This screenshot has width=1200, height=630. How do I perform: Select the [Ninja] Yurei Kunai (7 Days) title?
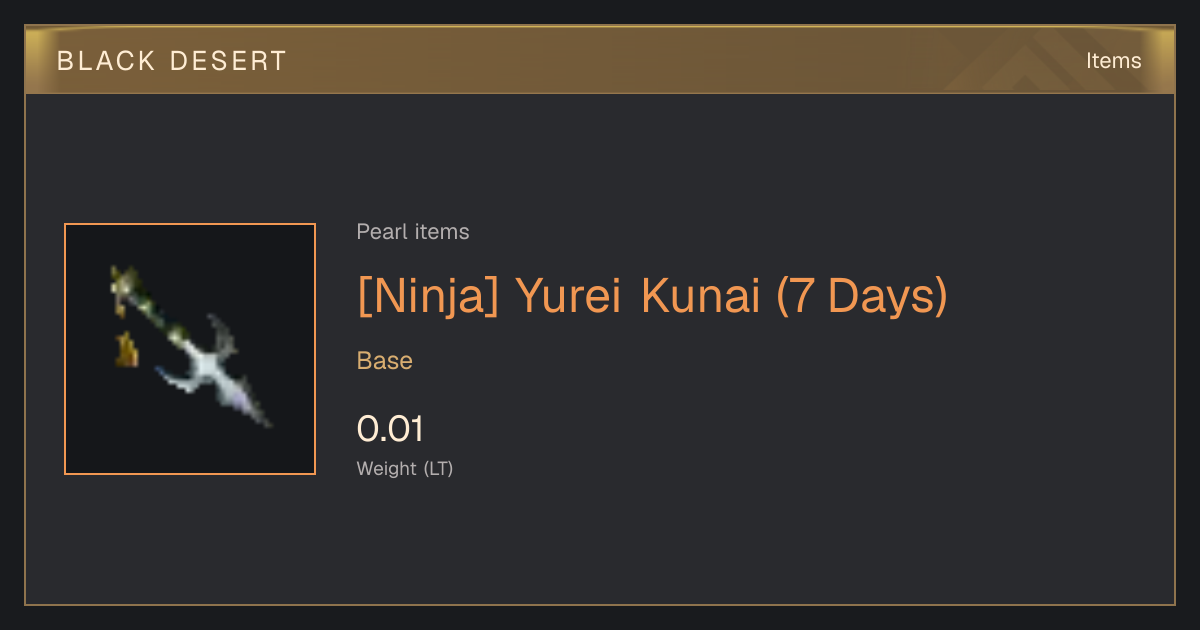pyautogui.click(x=652, y=295)
